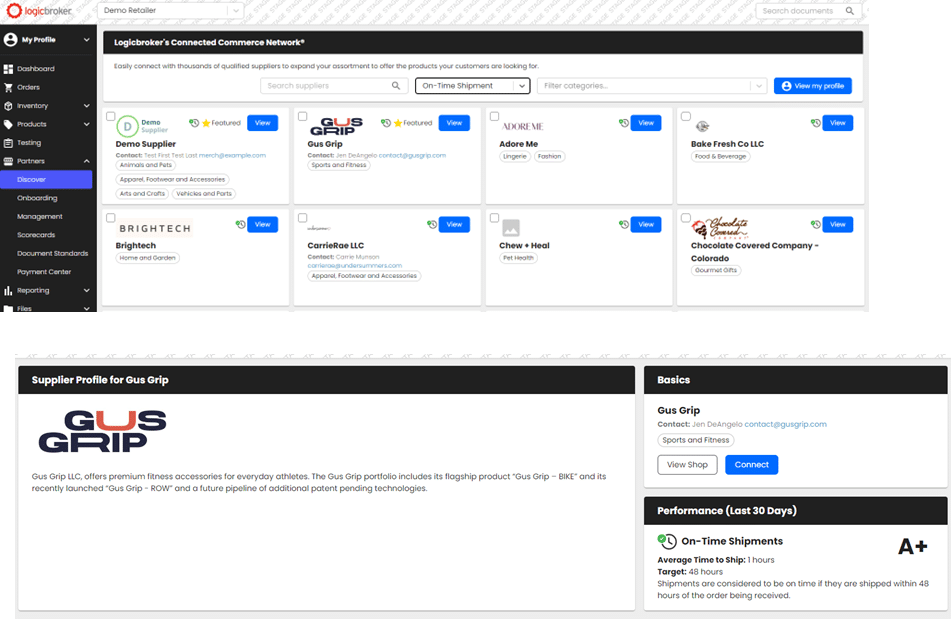Click the Featured star on Demo Supplier
This screenshot has height=619, width=951.
point(206,123)
